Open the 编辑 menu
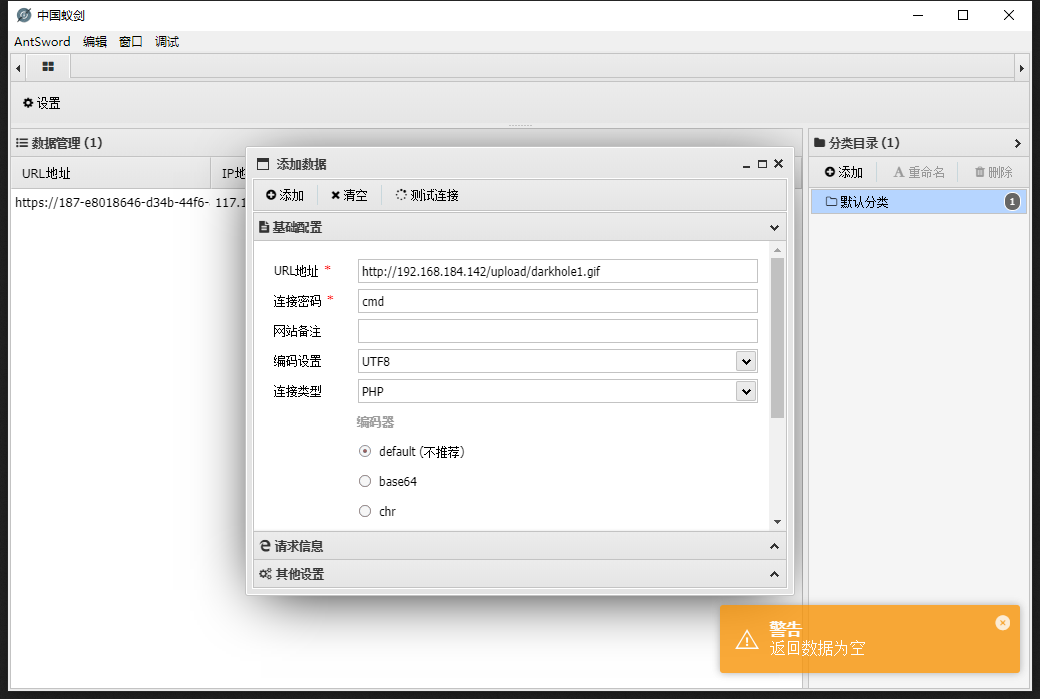The width and height of the screenshot is (1040, 699). 95,42
